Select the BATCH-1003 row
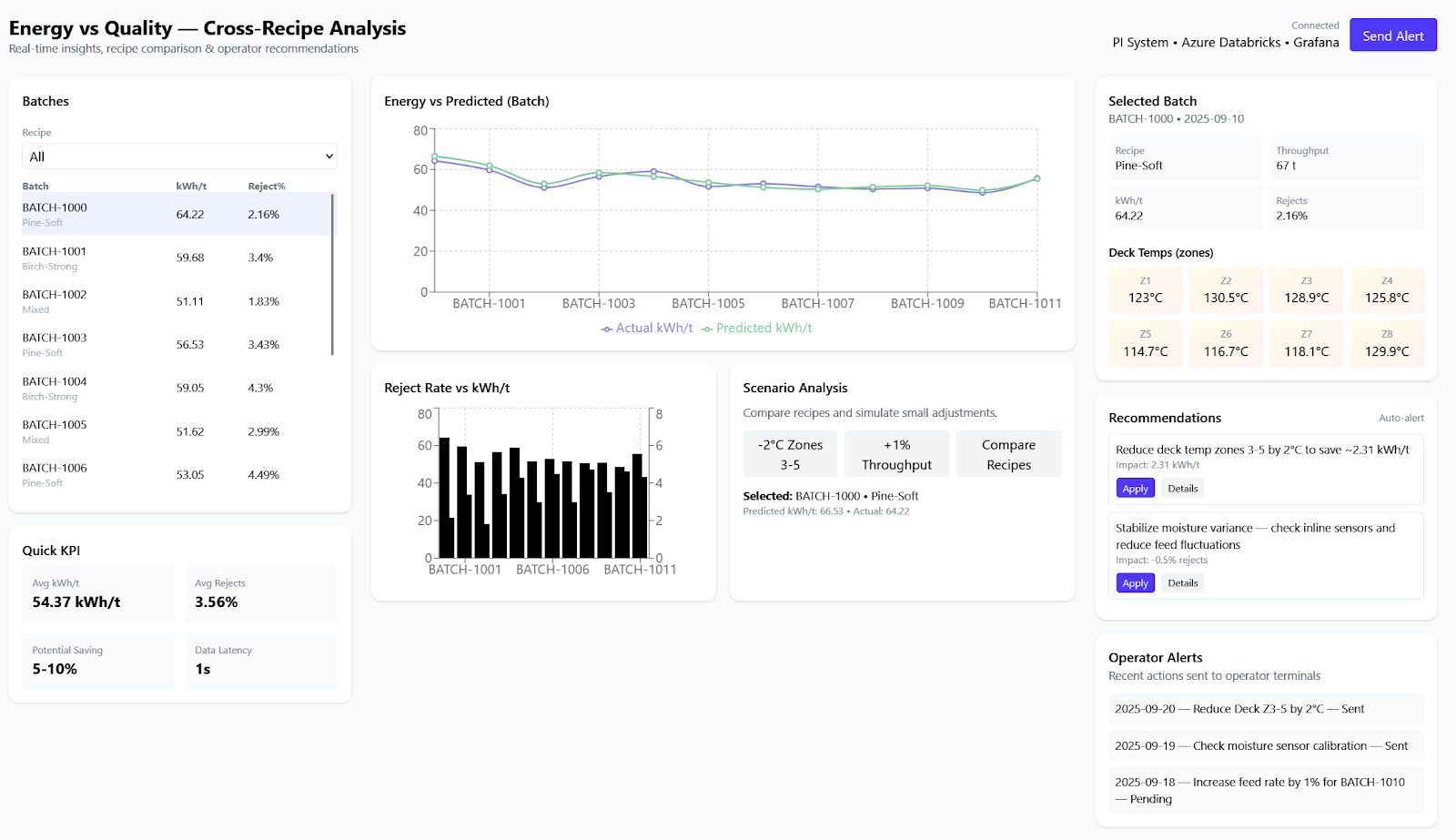The height and width of the screenshot is (840, 1456). coord(177,345)
